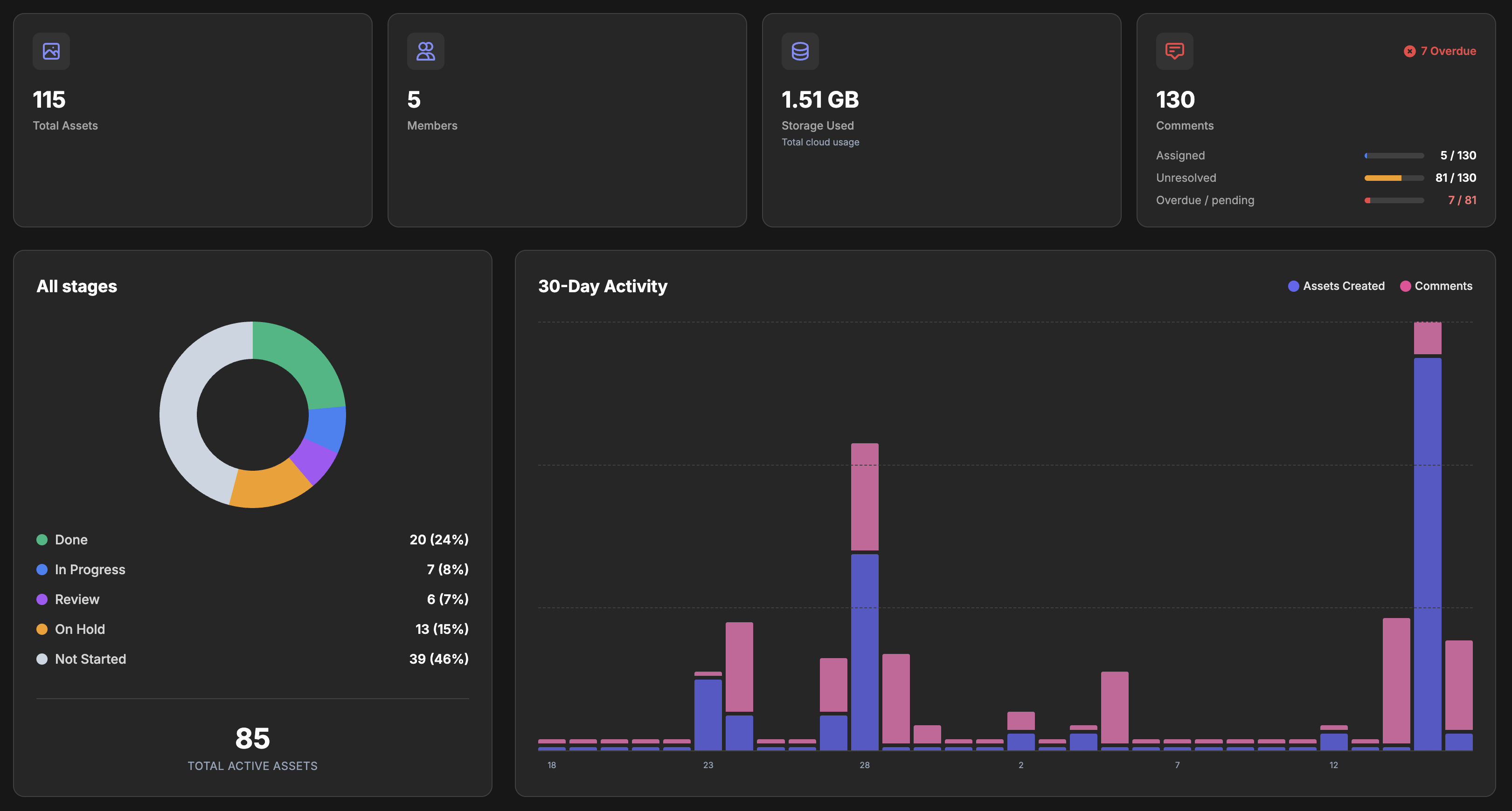Click the Total Assets image icon
The width and height of the screenshot is (1512, 811).
(51, 51)
